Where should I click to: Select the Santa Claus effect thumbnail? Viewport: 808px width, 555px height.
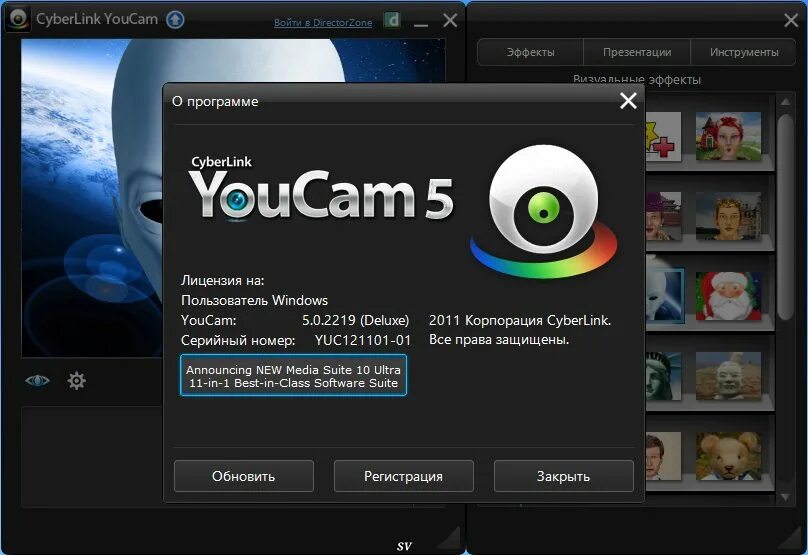(x=728, y=296)
